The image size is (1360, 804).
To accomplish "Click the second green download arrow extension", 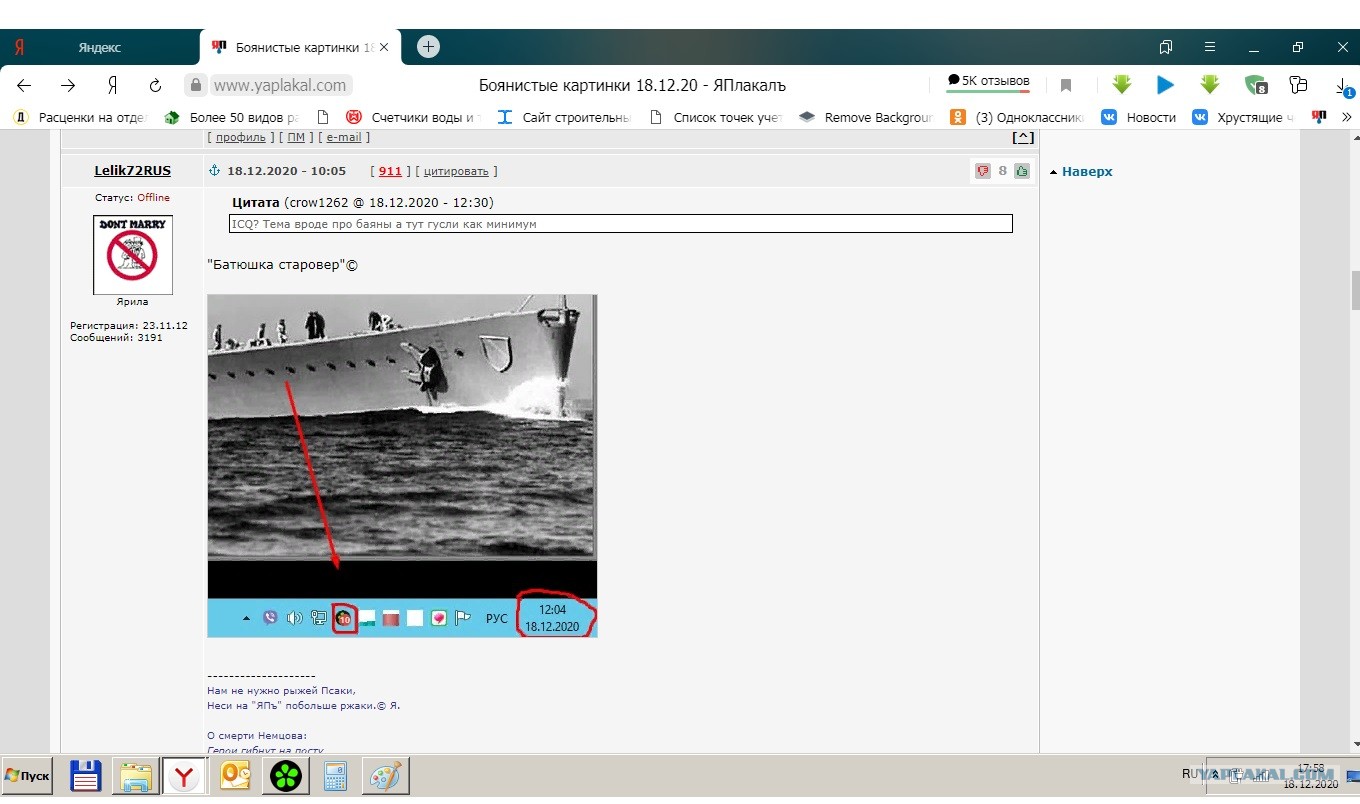I will point(1210,85).
